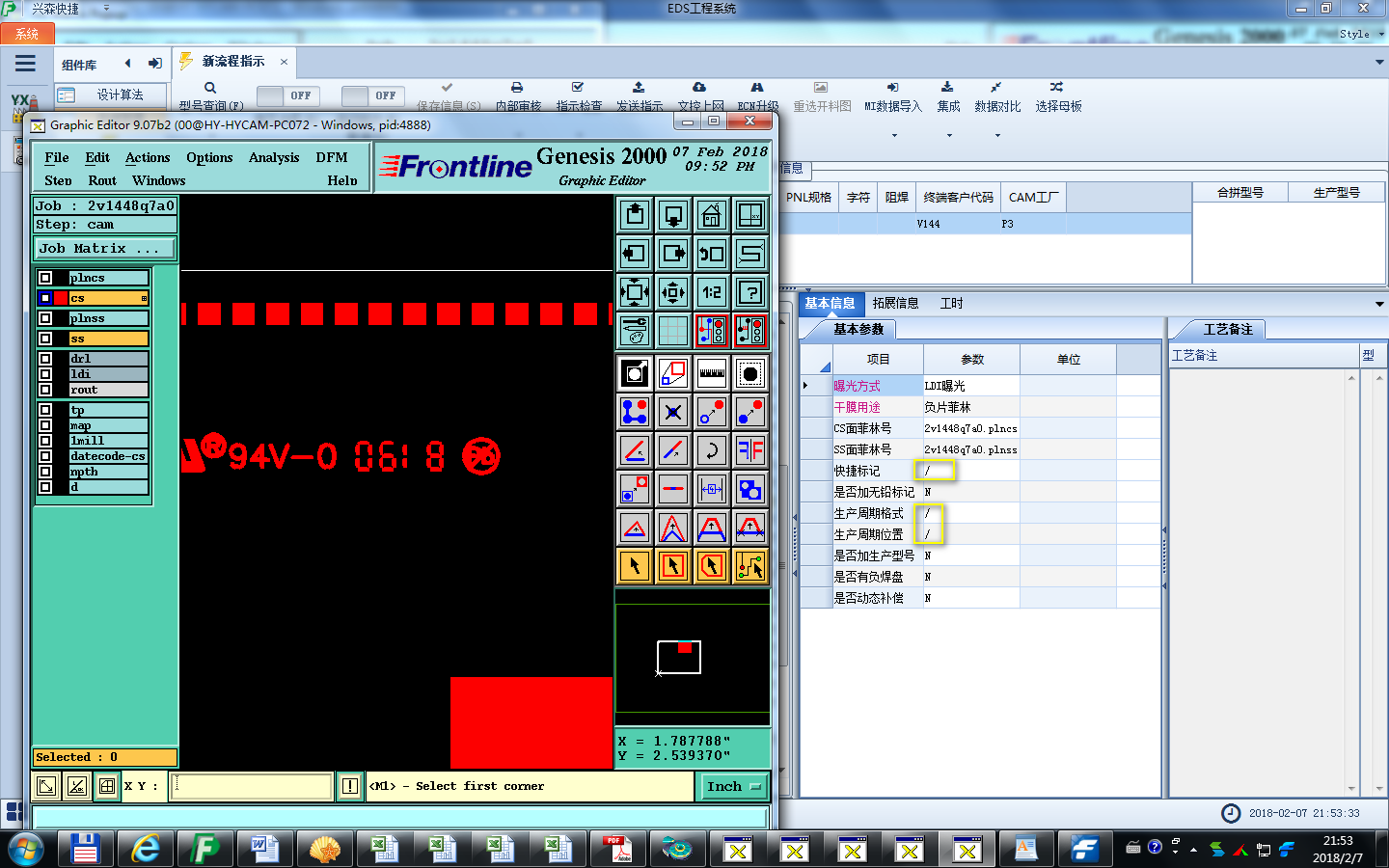Click the blue X delete-point icon
1389x868 pixels.
tap(673, 412)
